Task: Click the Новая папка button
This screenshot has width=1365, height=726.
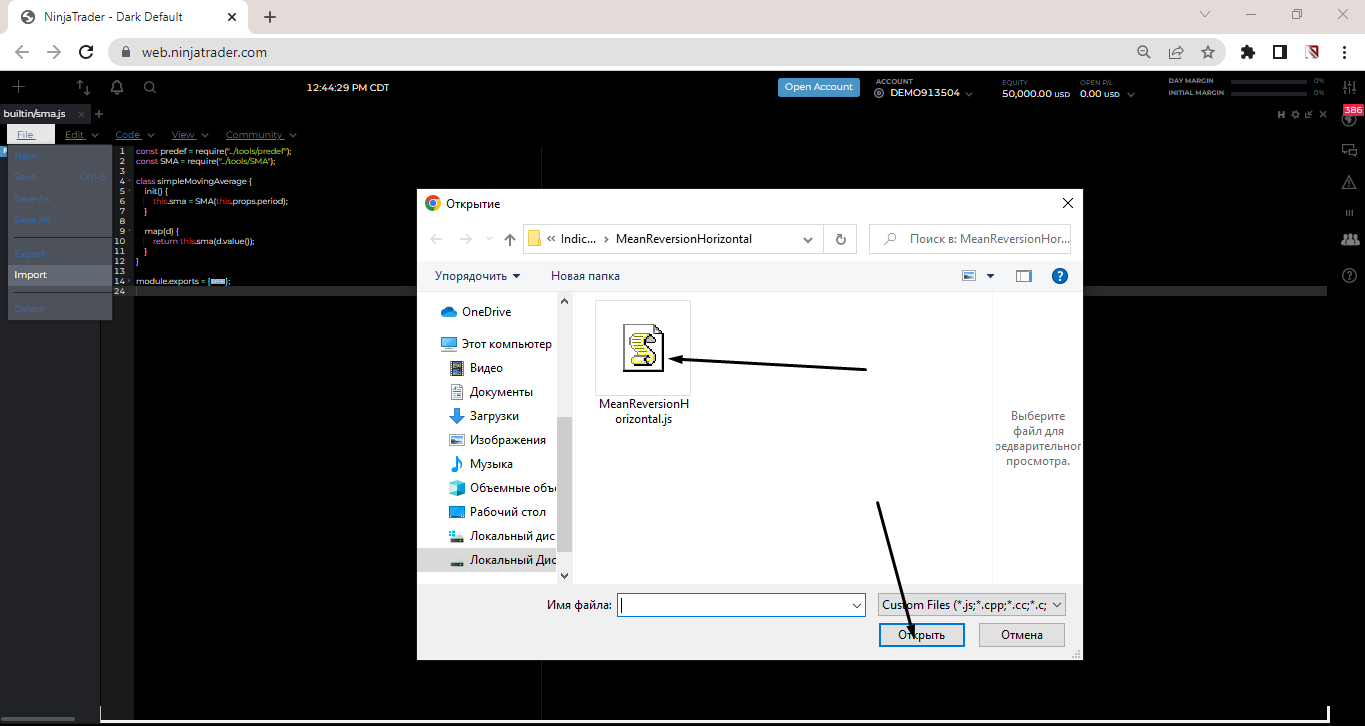Action: click(x=585, y=276)
